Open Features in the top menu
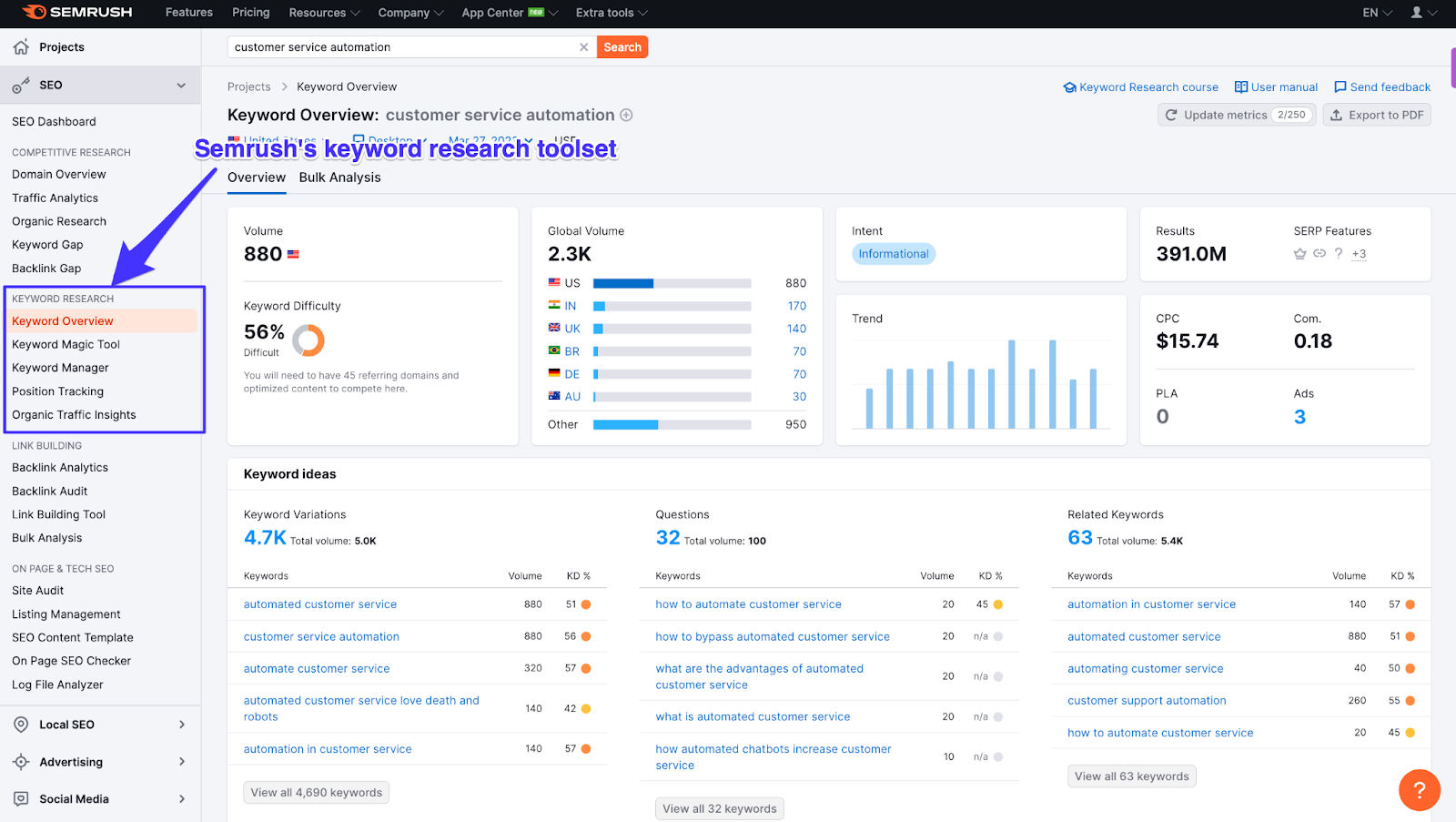 189,13
